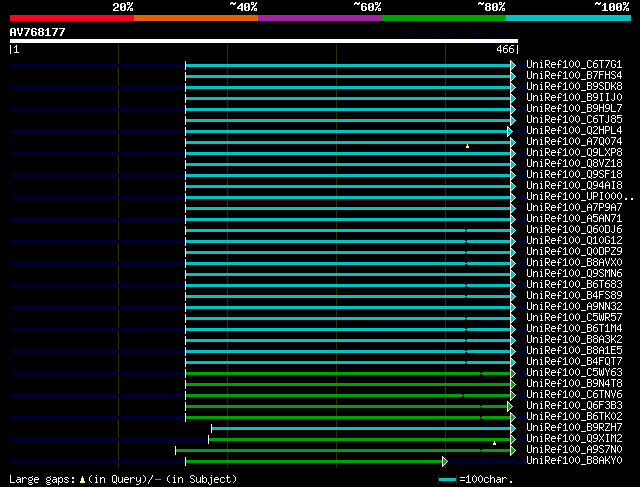
Task: Select the UniRef100_B9RZH7 label
Action: coord(574,428)
